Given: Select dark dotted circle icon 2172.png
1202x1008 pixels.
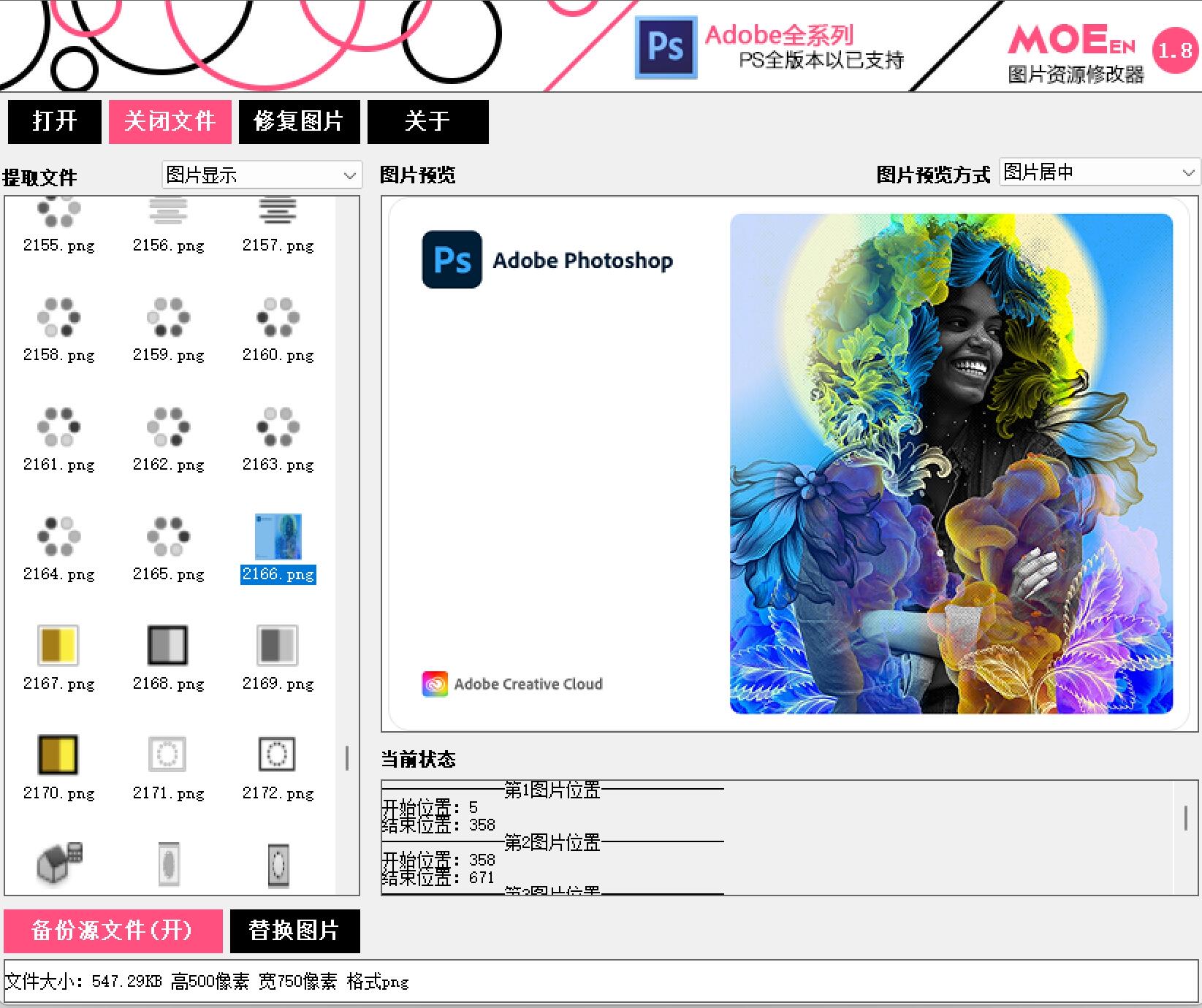Looking at the screenshot, I should (x=278, y=768).
